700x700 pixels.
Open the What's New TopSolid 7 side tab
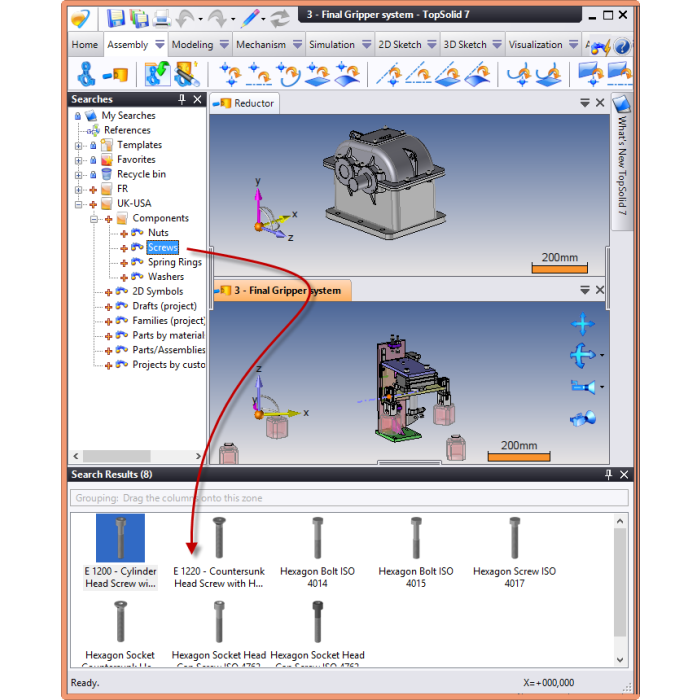pyautogui.click(x=622, y=162)
